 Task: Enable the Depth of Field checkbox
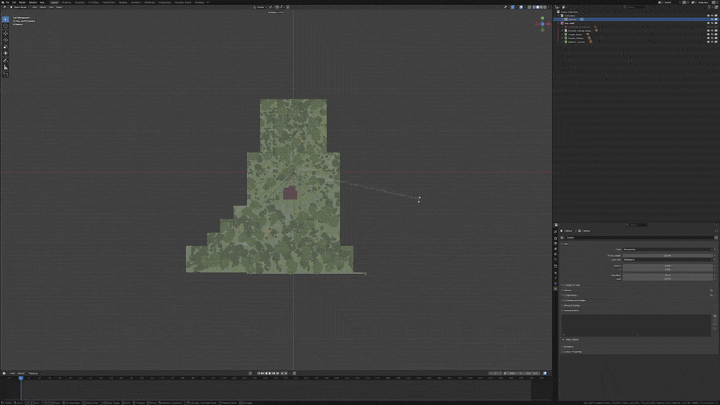click(564, 285)
